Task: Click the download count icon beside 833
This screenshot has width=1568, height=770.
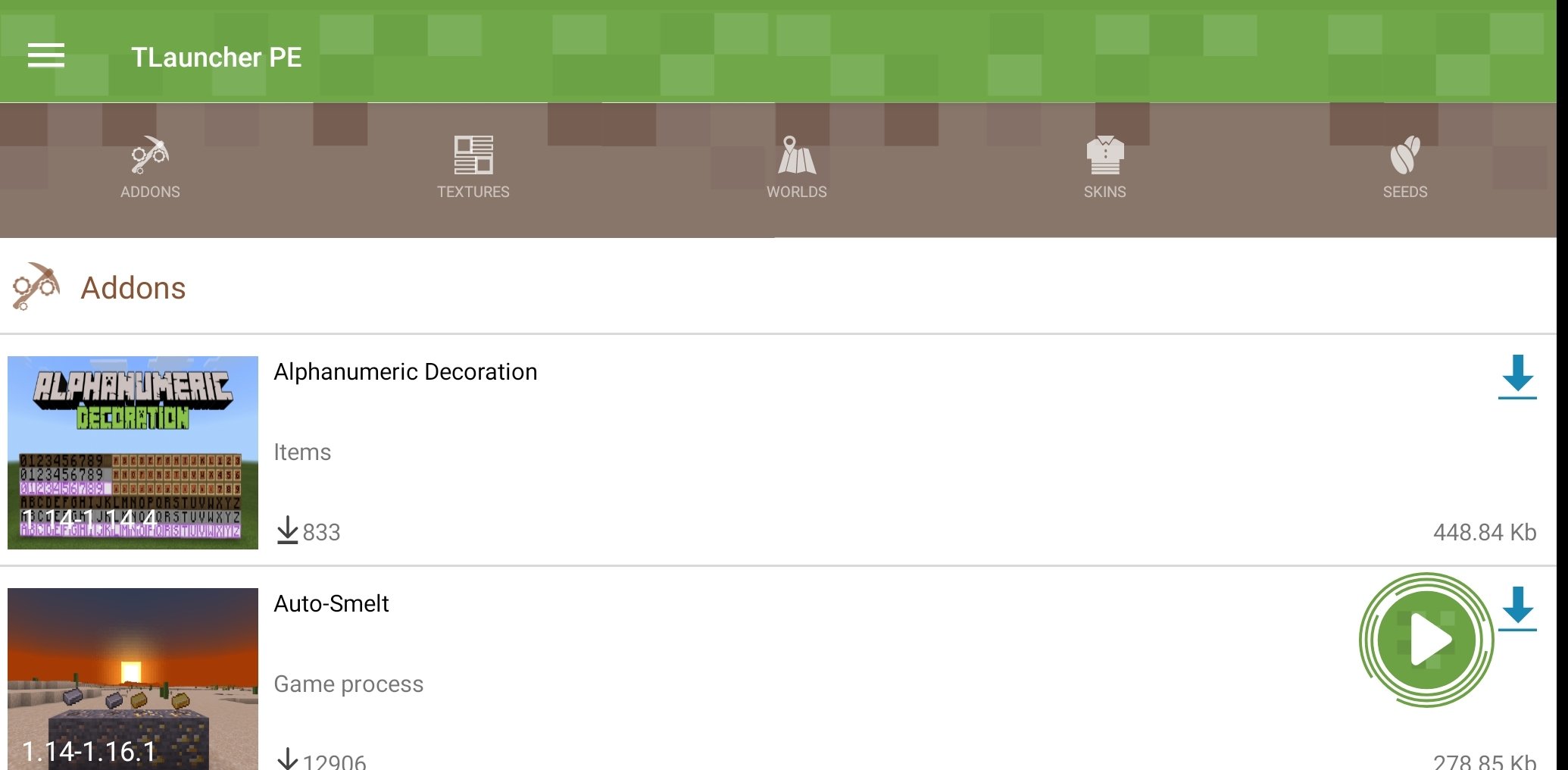Action: (287, 531)
